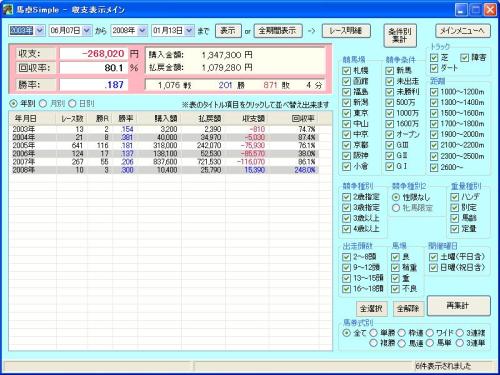The width and height of the screenshot is (500, 375).
Task: Sort table by 年月日 column header
Action: 33,118
